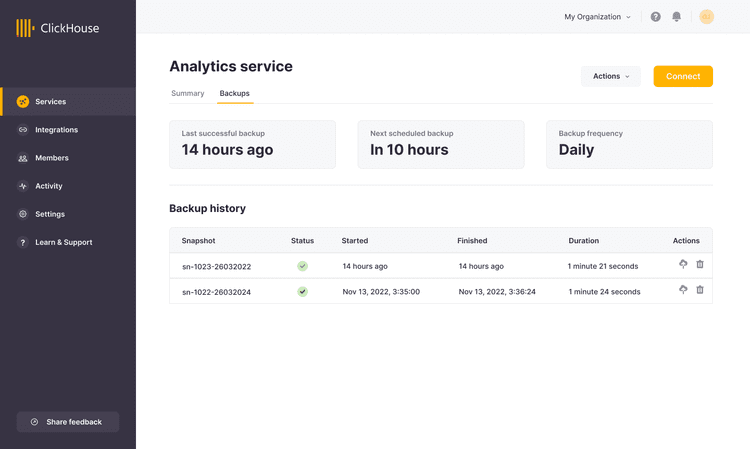This screenshot has height=449, width=750.
Task: Click the Last successful backup card
Action: tap(253, 144)
